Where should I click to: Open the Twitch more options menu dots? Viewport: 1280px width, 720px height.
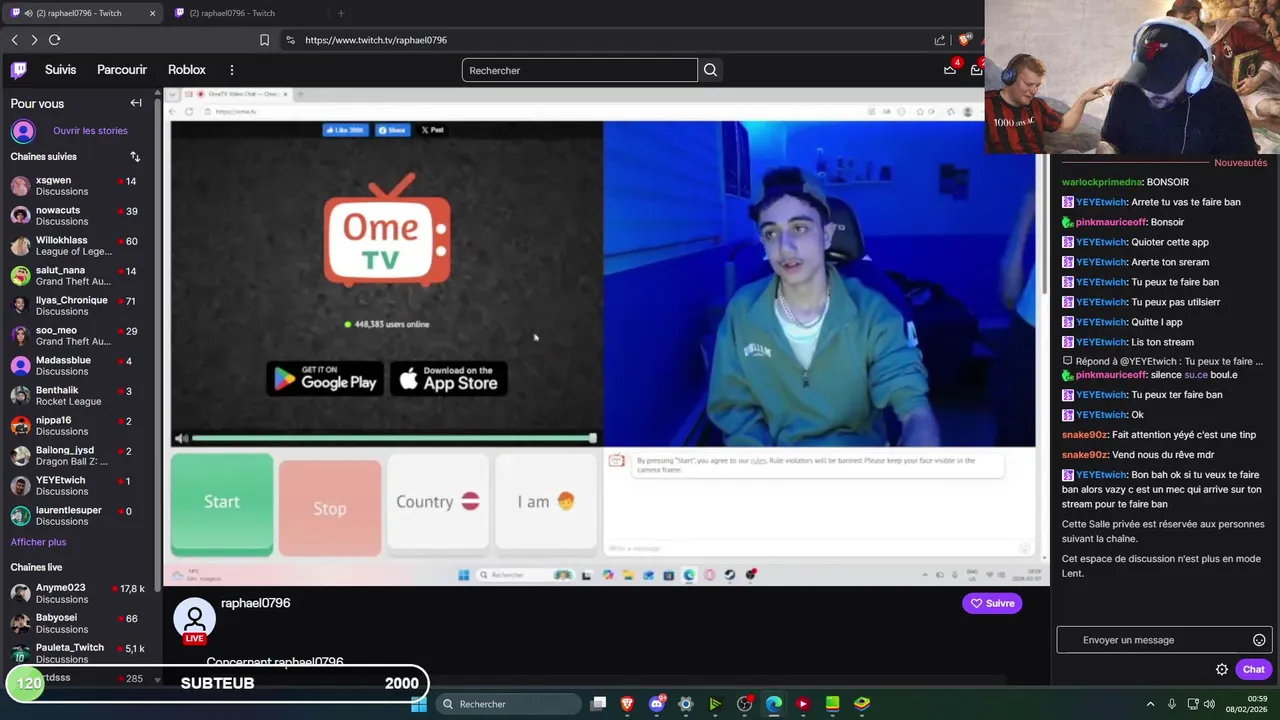click(x=231, y=70)
